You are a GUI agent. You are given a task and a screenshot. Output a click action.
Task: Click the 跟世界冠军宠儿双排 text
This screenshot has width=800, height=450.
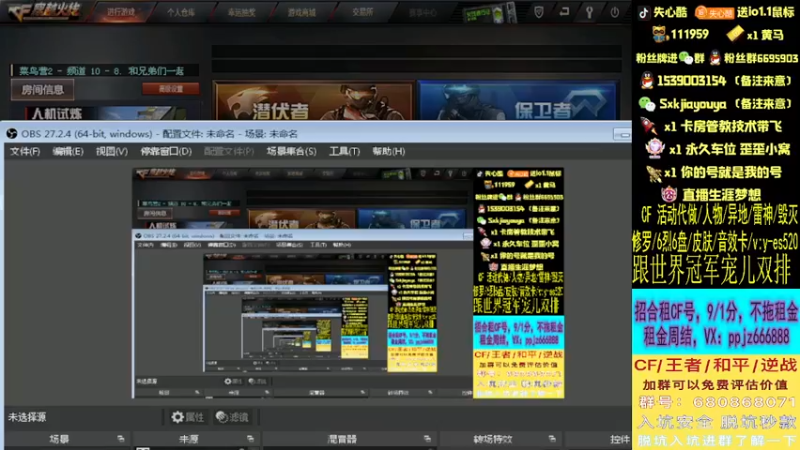point(712,269)
